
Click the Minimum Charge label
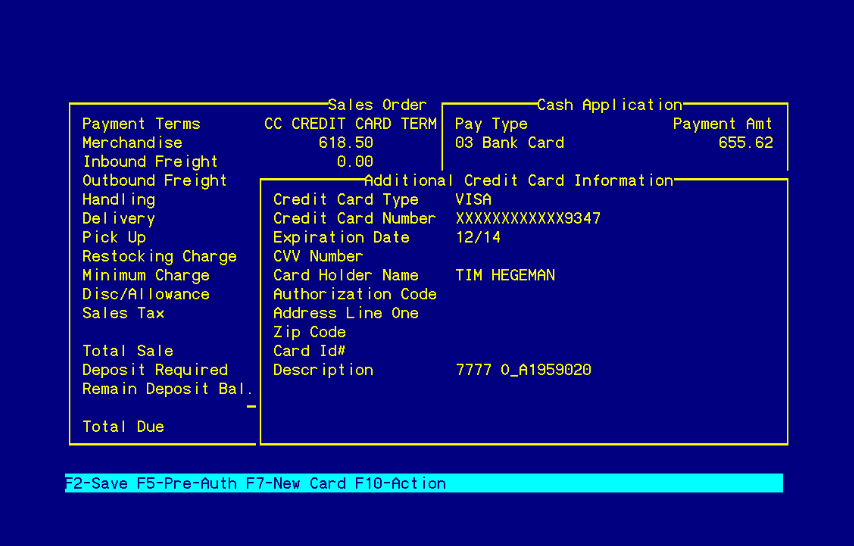coord(146,275)
